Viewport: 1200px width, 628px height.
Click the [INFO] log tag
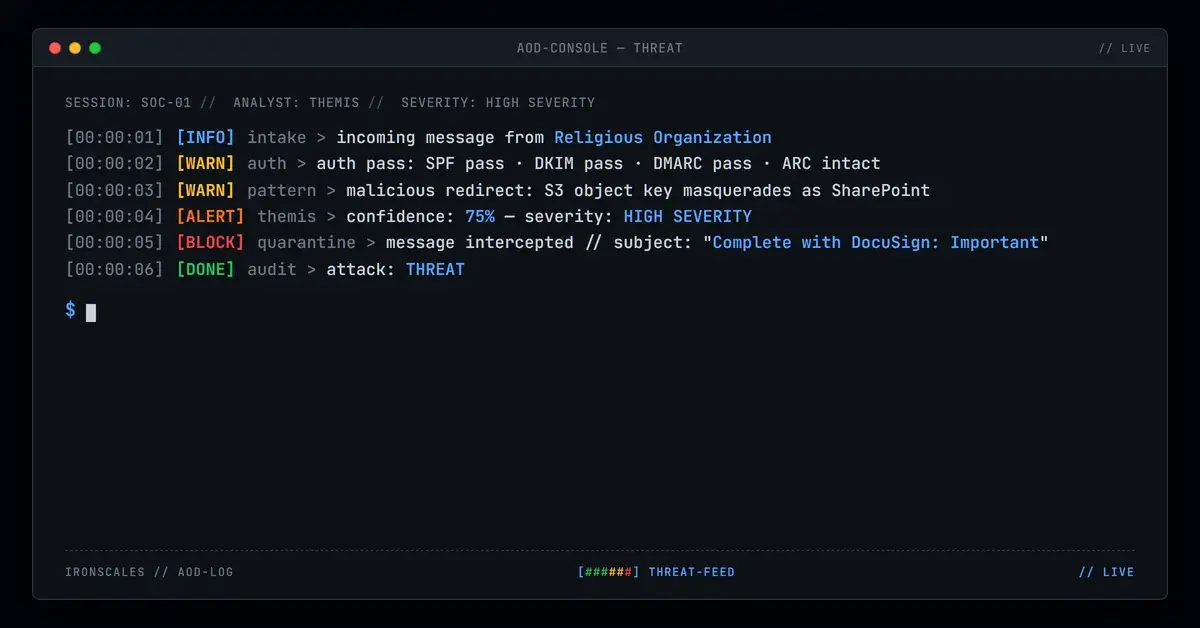(x=205, y=138)
